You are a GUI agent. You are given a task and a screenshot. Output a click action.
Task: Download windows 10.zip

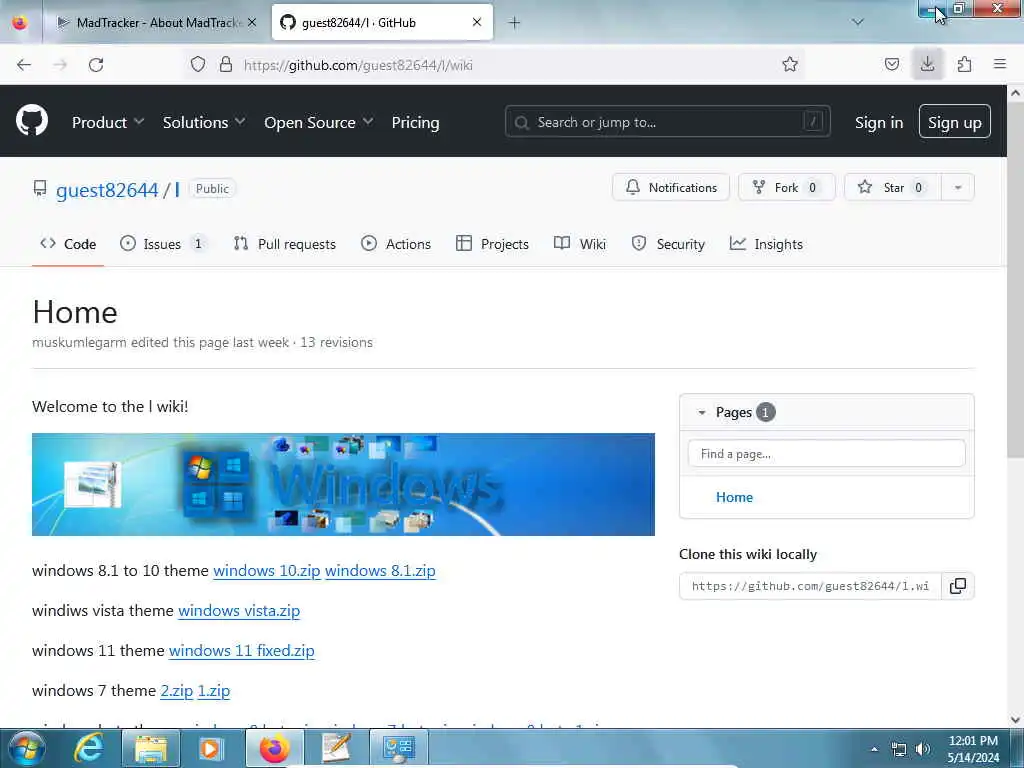coord(266,570)
